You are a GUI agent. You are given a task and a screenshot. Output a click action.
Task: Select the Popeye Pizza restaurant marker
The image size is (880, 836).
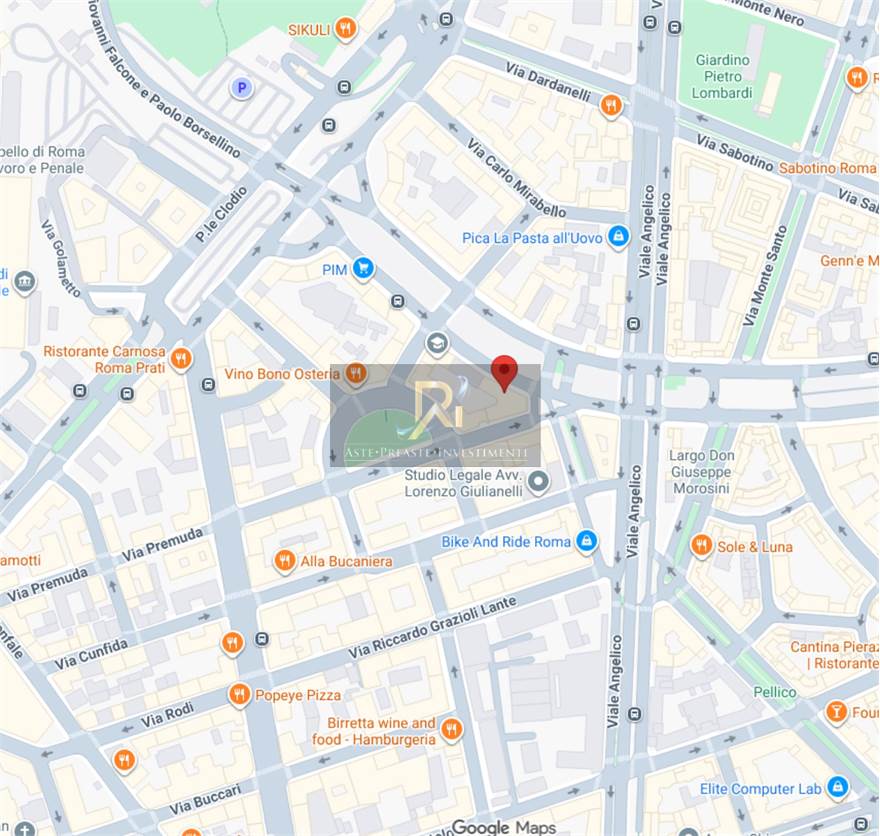239,695
